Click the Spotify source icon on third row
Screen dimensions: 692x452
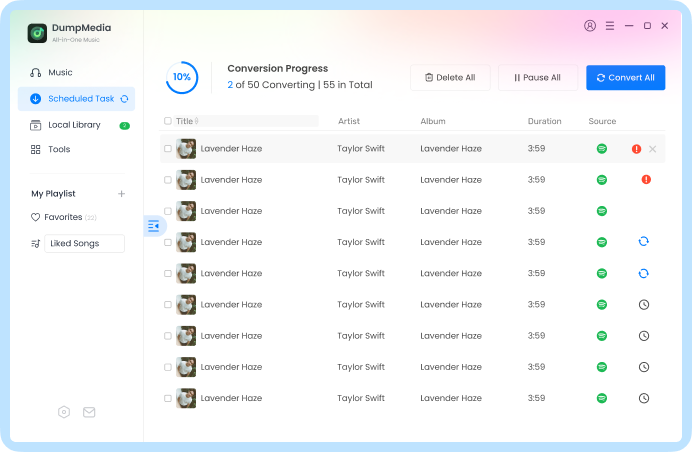(602, 211)
